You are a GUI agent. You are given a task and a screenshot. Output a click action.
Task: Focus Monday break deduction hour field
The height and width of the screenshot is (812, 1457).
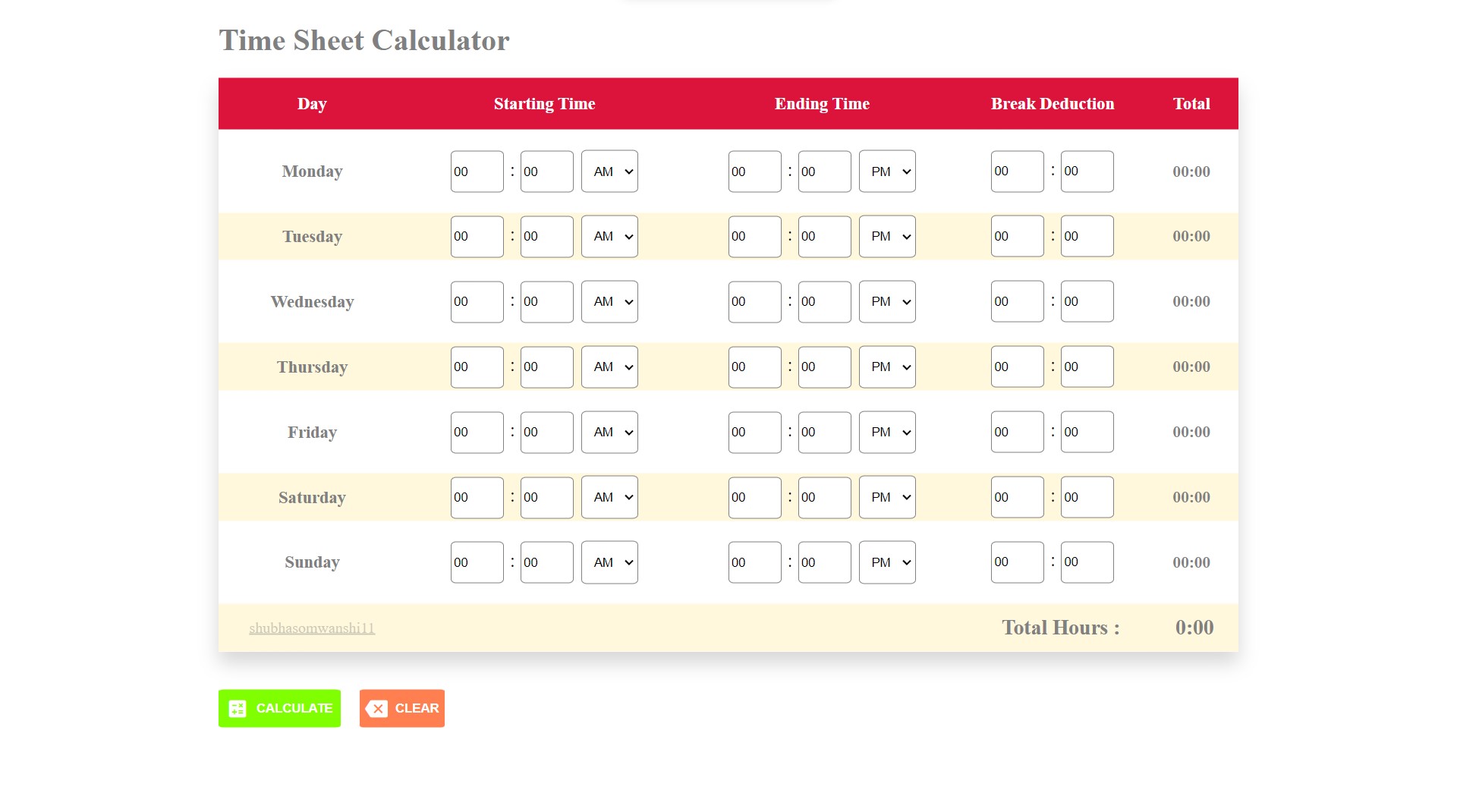(x=1018, y=172)
